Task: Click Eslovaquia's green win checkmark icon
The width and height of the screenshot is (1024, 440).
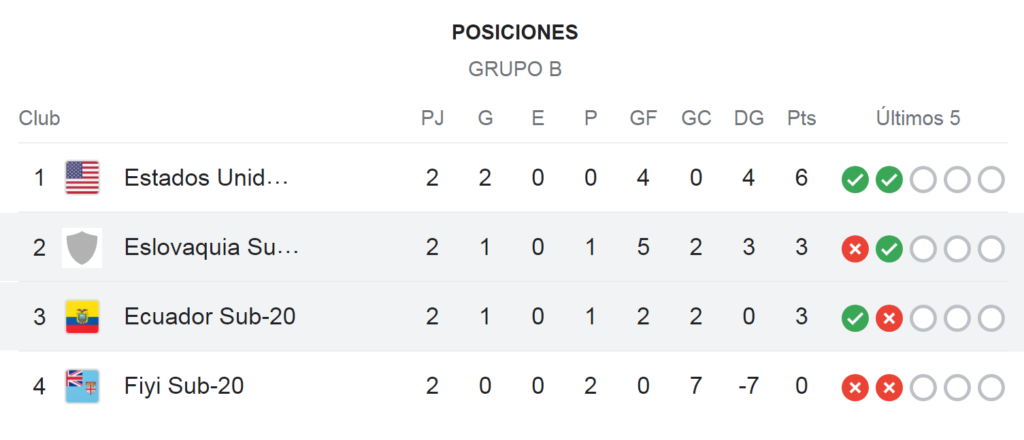Action: click(889, 249)
